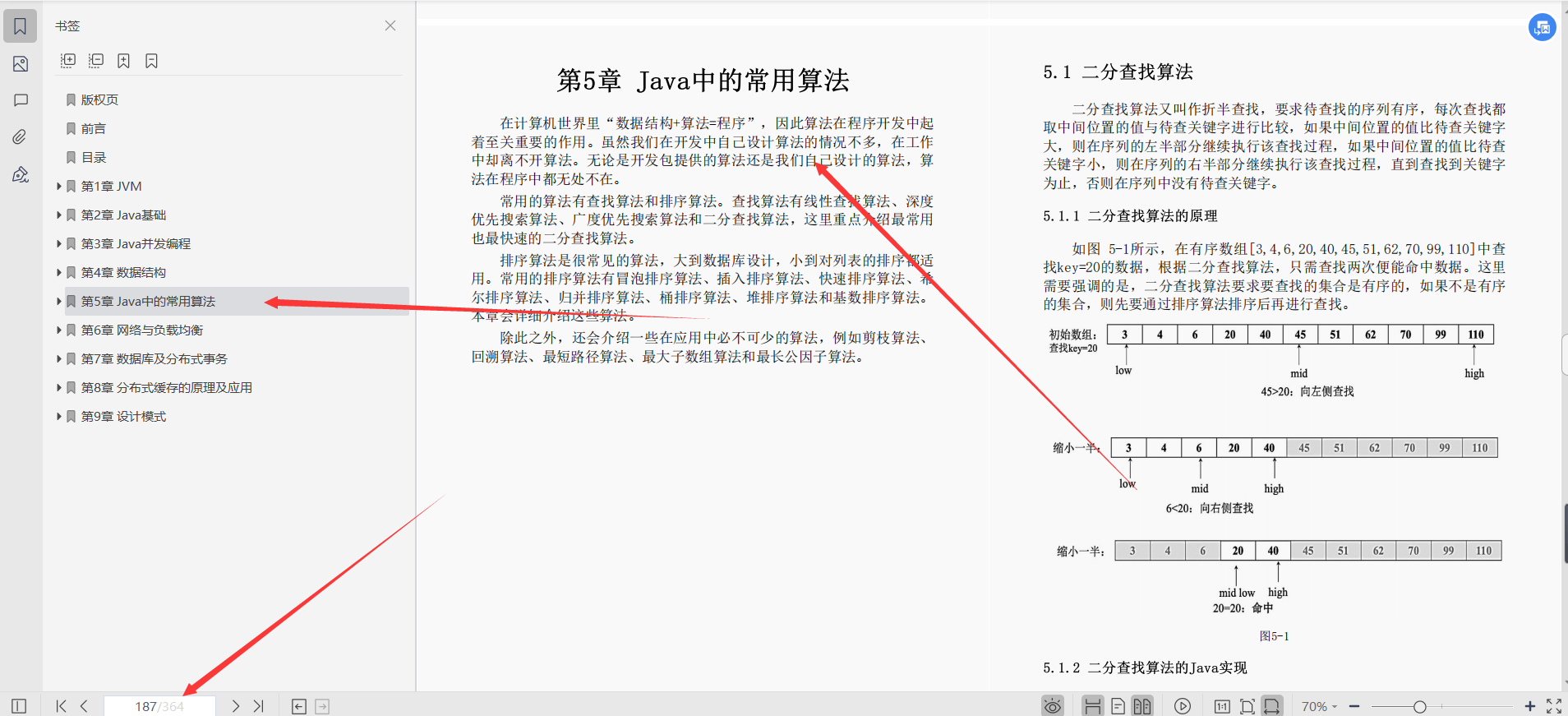Click the add bookmark icon

click(x=124, y=61)
